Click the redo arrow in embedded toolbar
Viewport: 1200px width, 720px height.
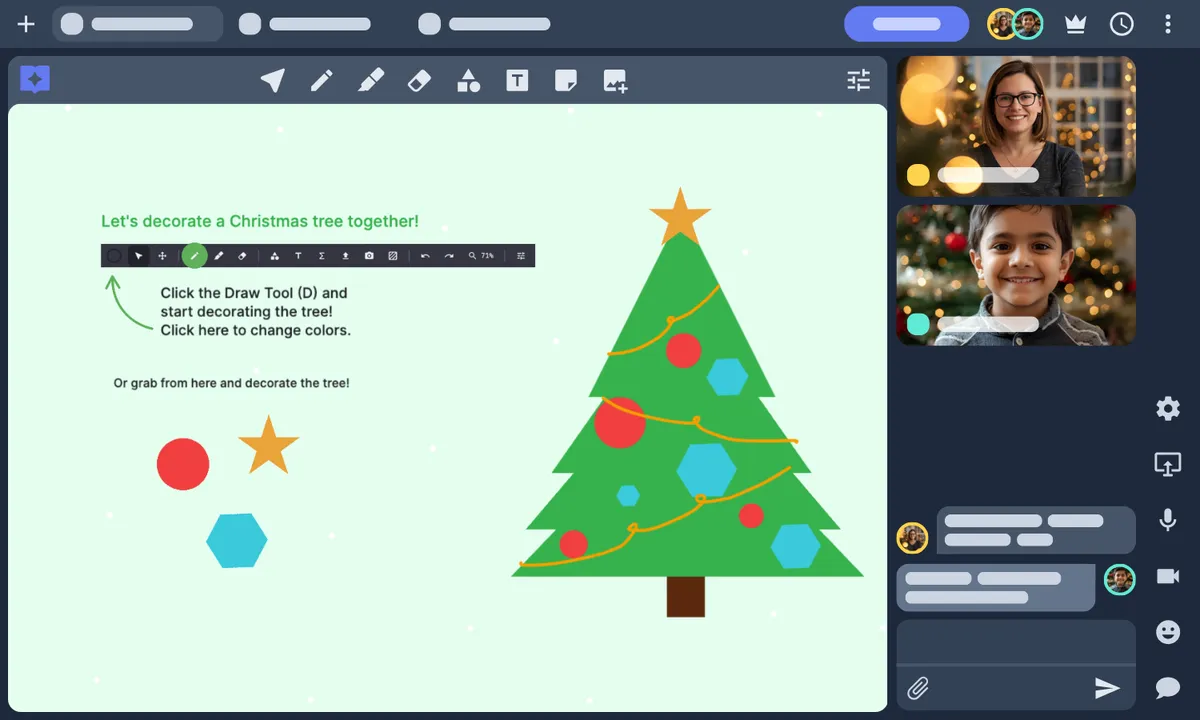449,256
